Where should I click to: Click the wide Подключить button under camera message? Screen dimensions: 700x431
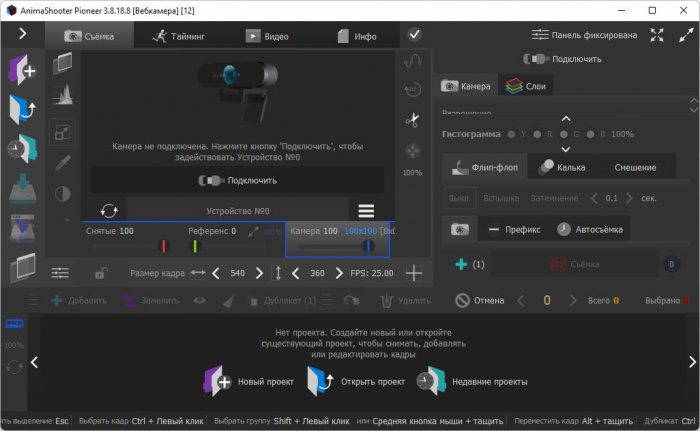(x=238, y=180)
